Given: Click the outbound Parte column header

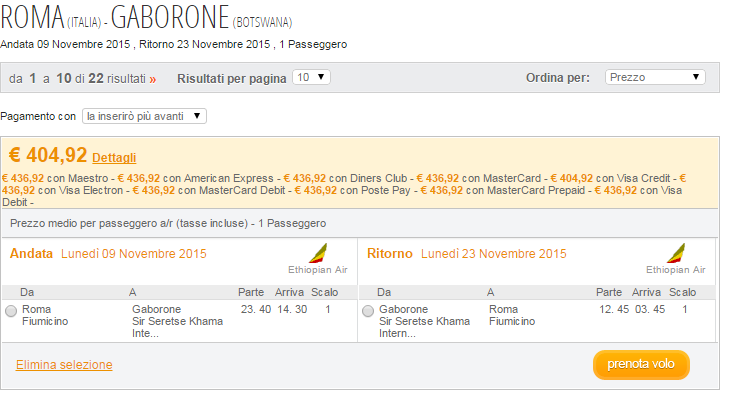Looking at the screenshot, I should (x=251, y=292).
